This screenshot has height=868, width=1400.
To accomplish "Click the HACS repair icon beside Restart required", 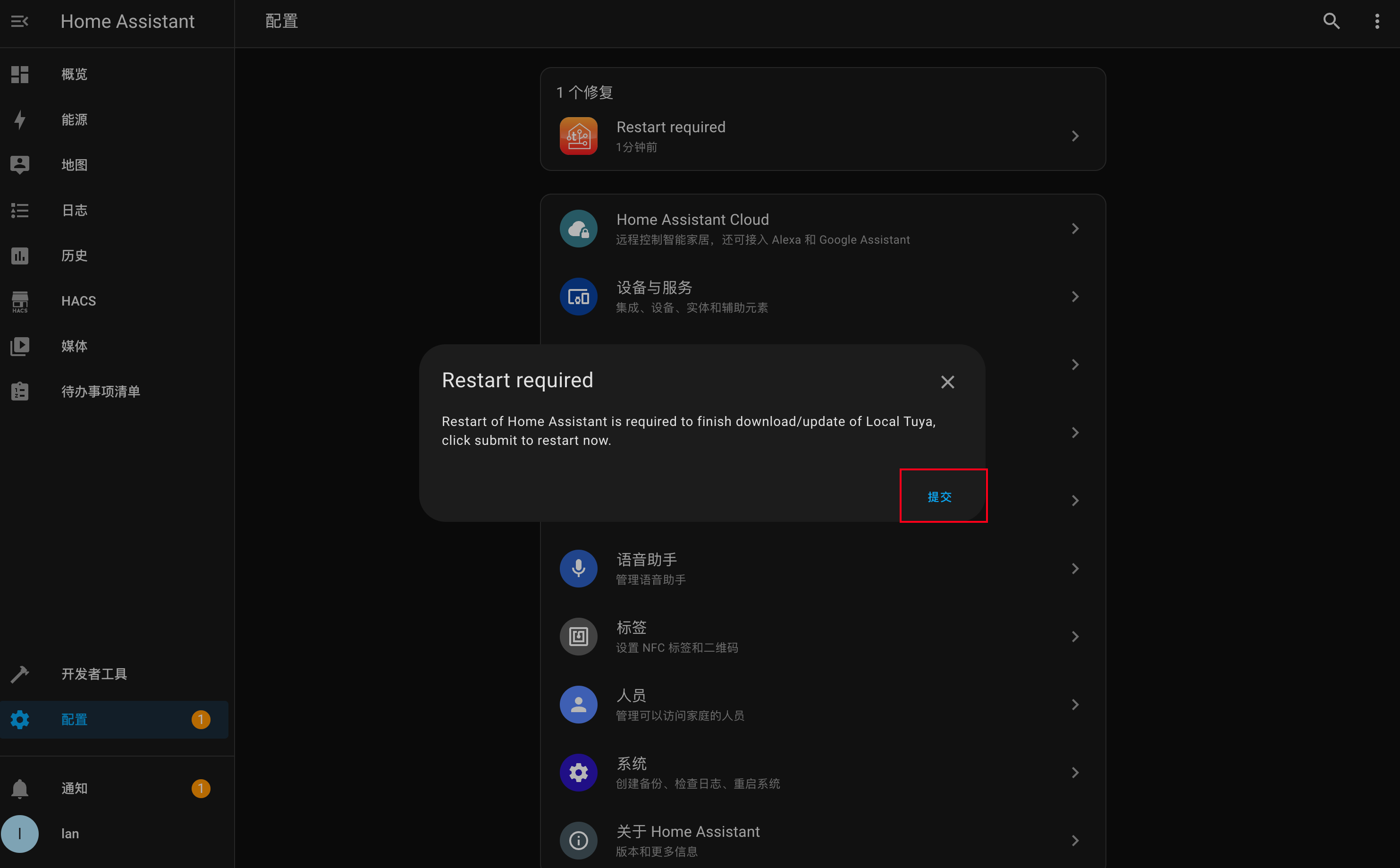I will (578, 136).
